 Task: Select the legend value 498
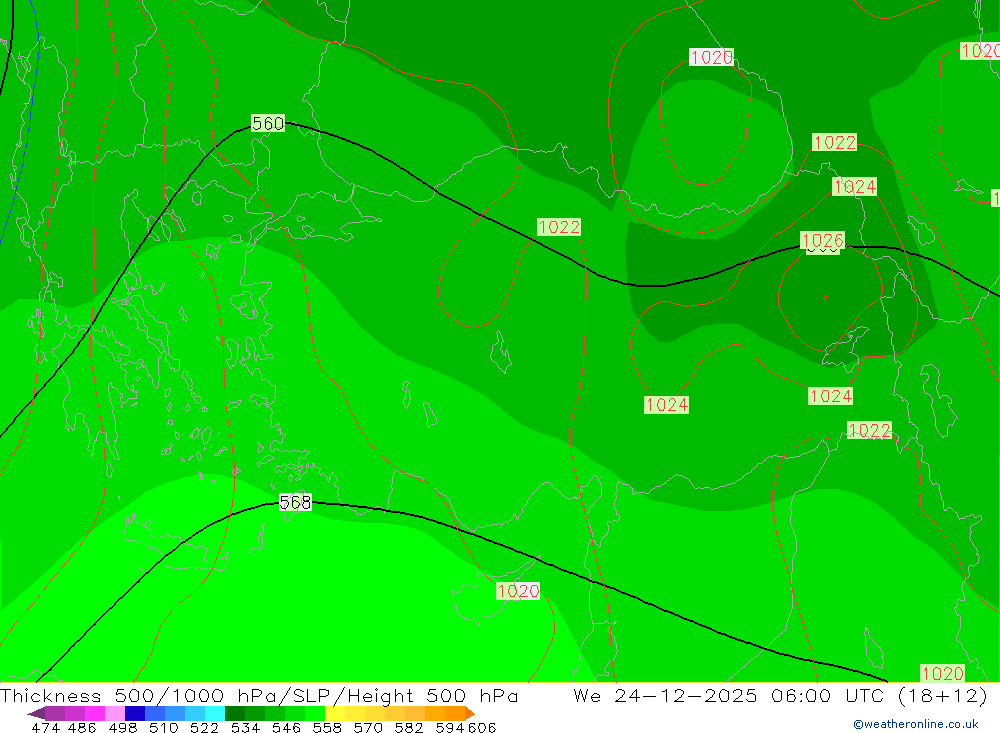[123, 727]
